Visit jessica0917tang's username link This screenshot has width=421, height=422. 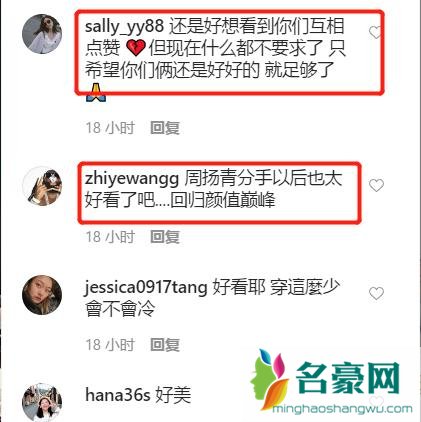(146, 287)
